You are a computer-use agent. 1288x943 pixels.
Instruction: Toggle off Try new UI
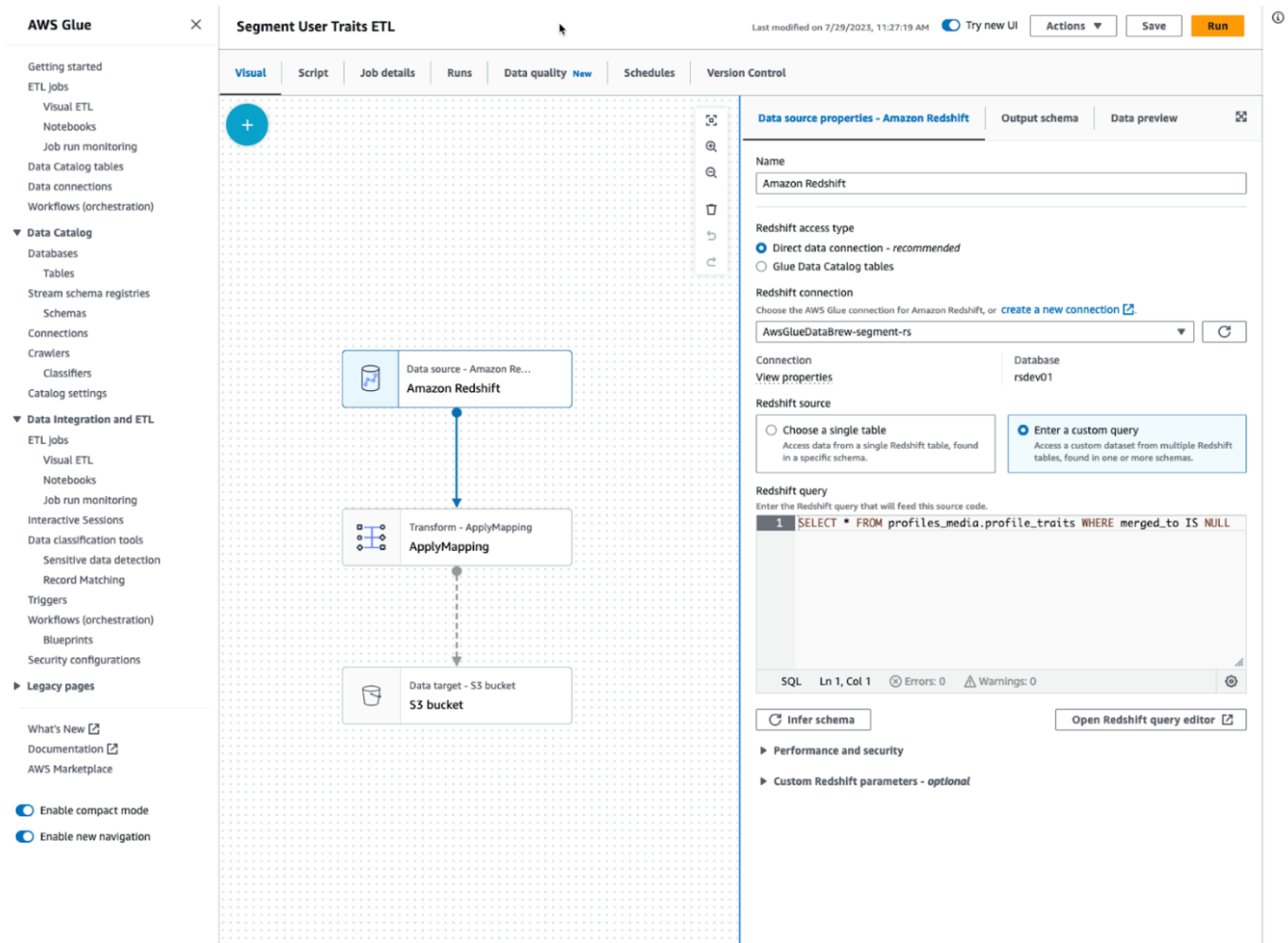coord(949,27)
